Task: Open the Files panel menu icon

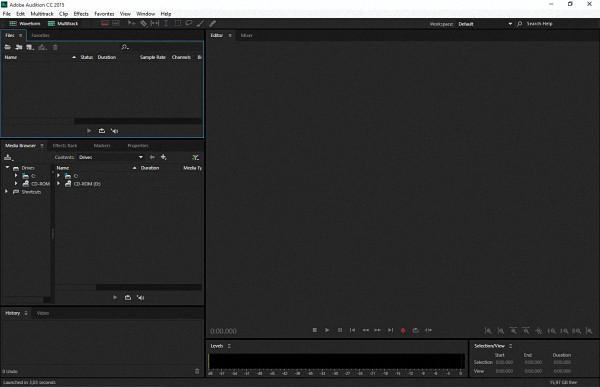Action: [x=21, y=35]
